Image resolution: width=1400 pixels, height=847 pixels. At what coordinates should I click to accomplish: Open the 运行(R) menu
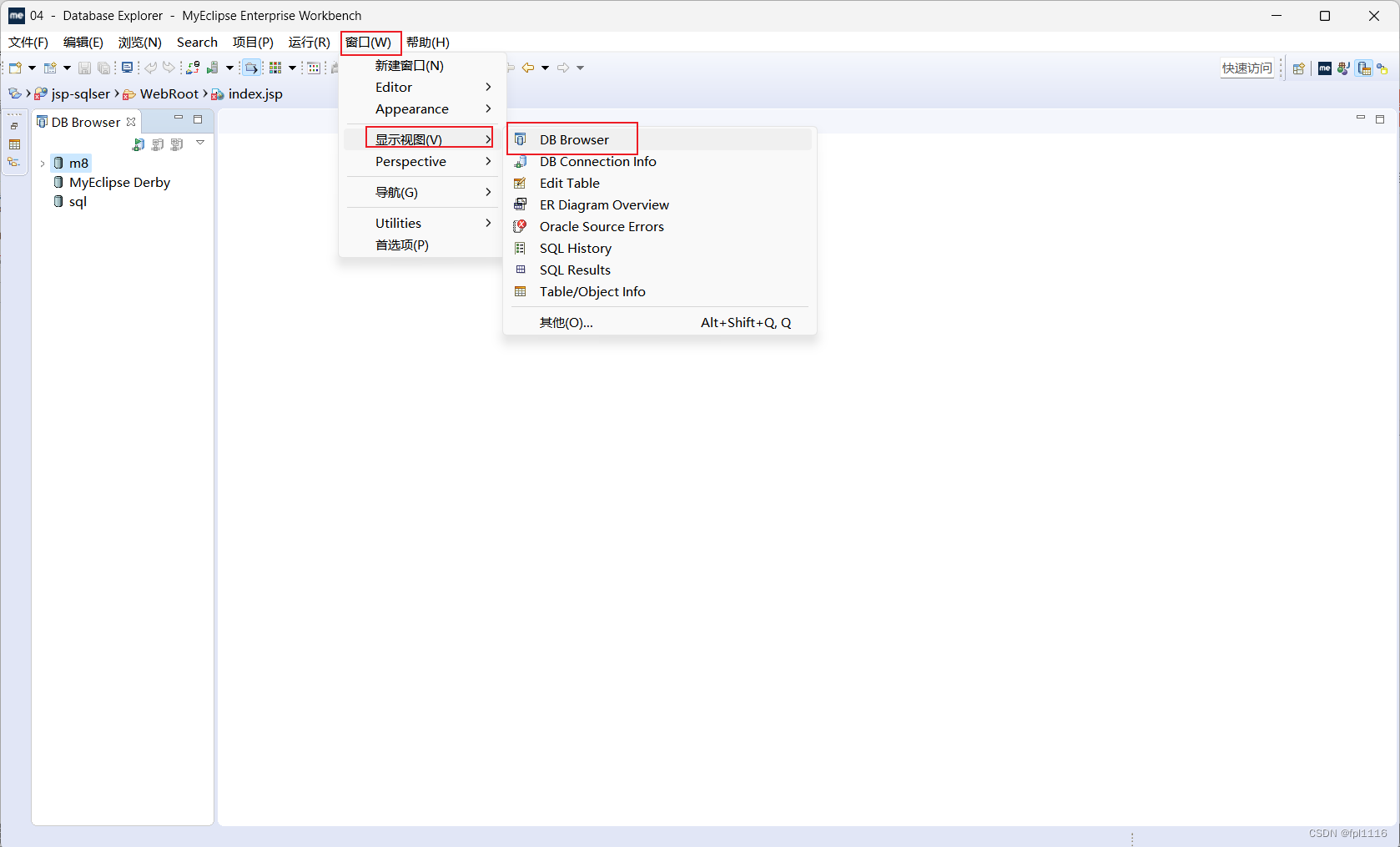310,43
